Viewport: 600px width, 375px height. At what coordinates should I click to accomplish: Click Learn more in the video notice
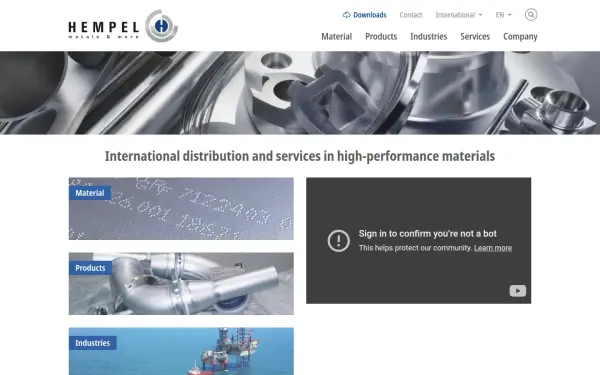tap(493, 248)
